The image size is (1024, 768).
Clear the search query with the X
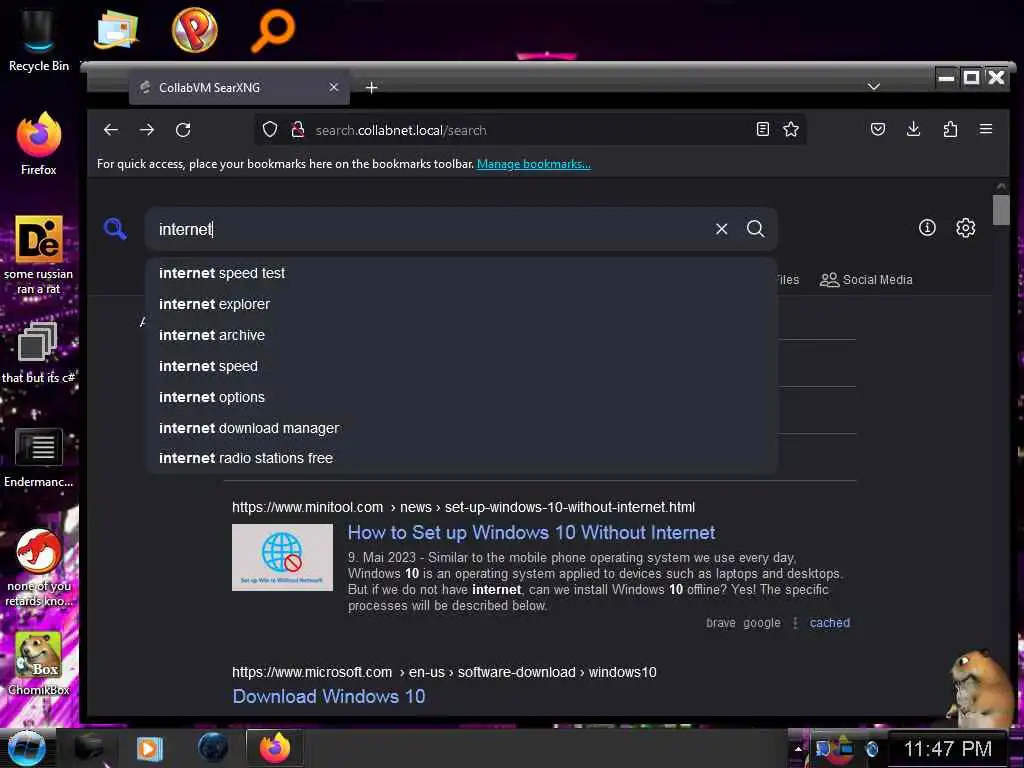(722, 229)
